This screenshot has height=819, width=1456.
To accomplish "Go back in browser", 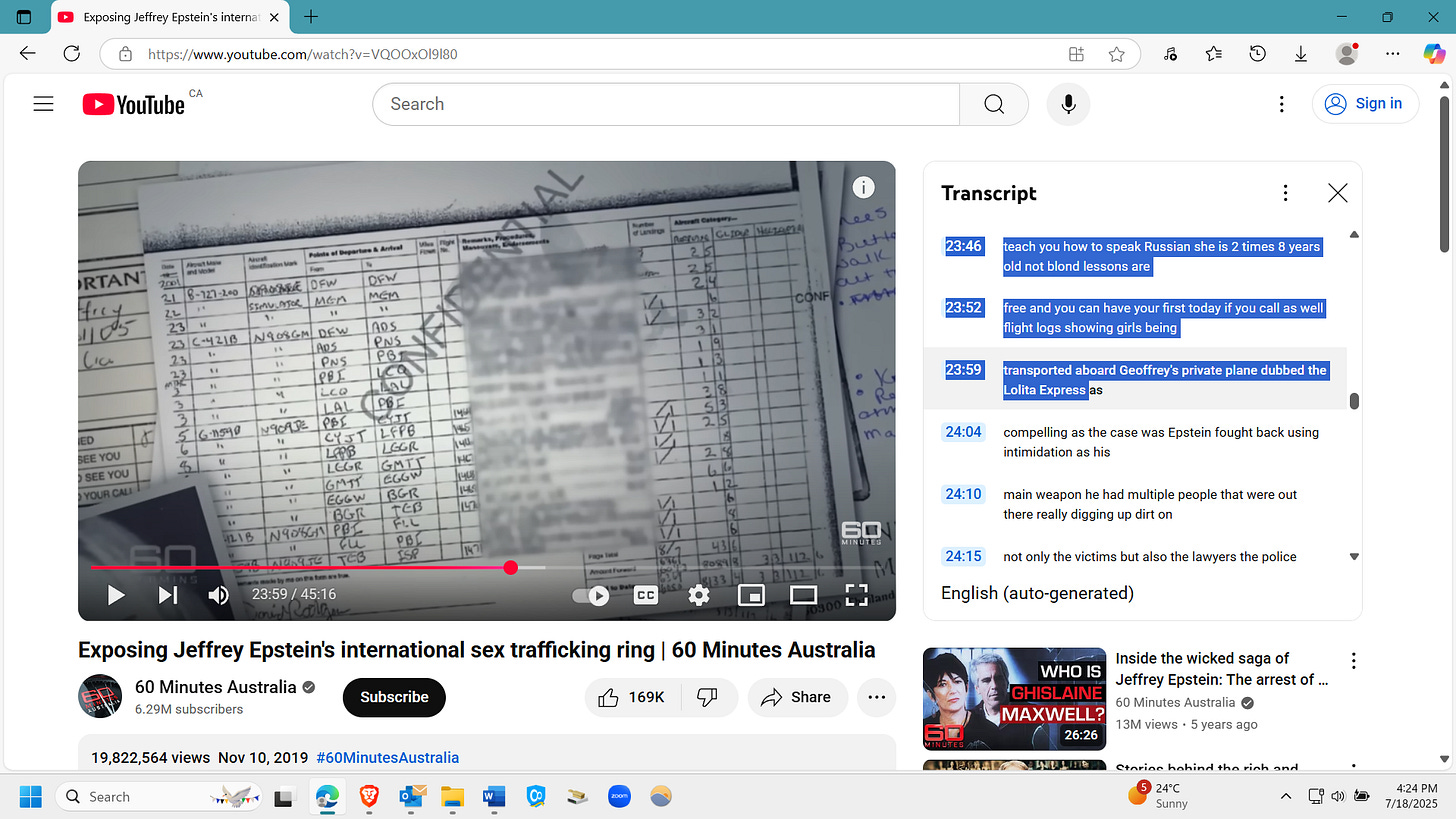I will [27, 54].
